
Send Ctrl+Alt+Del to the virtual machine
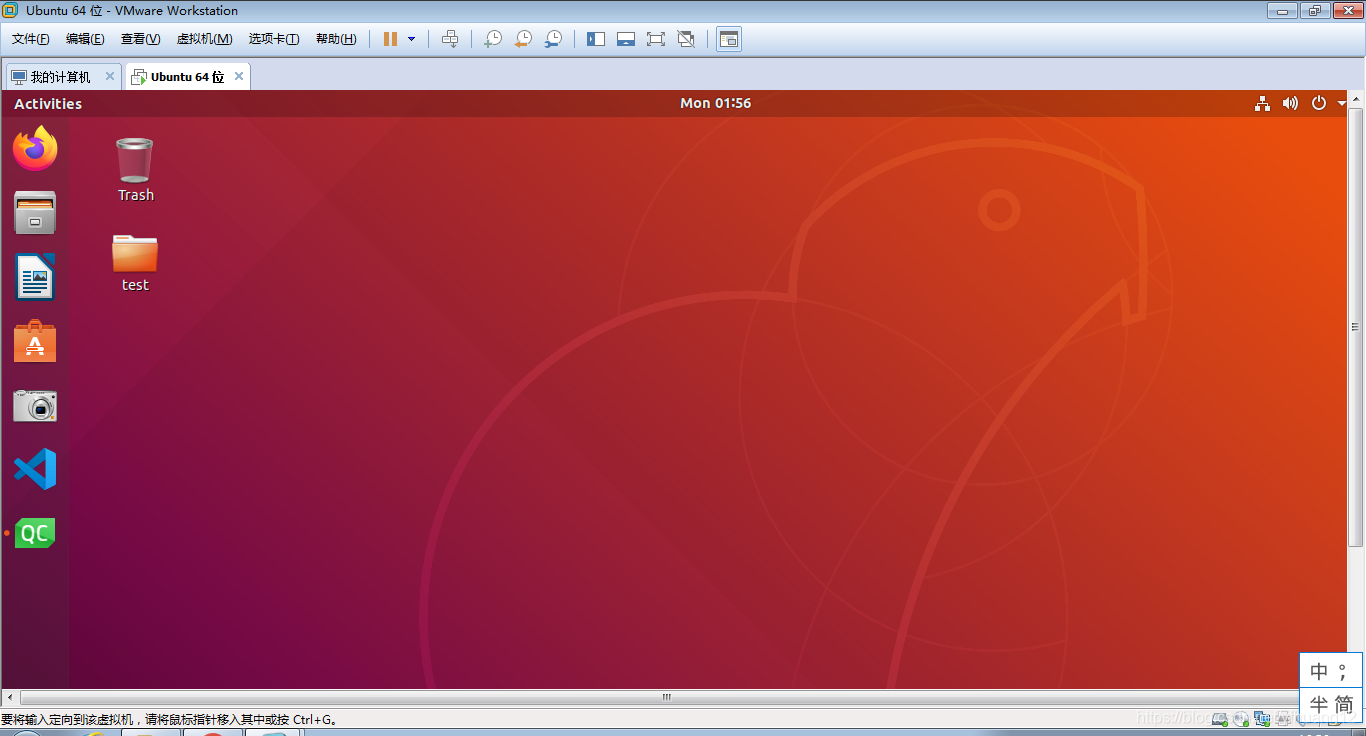coord(450,39)
